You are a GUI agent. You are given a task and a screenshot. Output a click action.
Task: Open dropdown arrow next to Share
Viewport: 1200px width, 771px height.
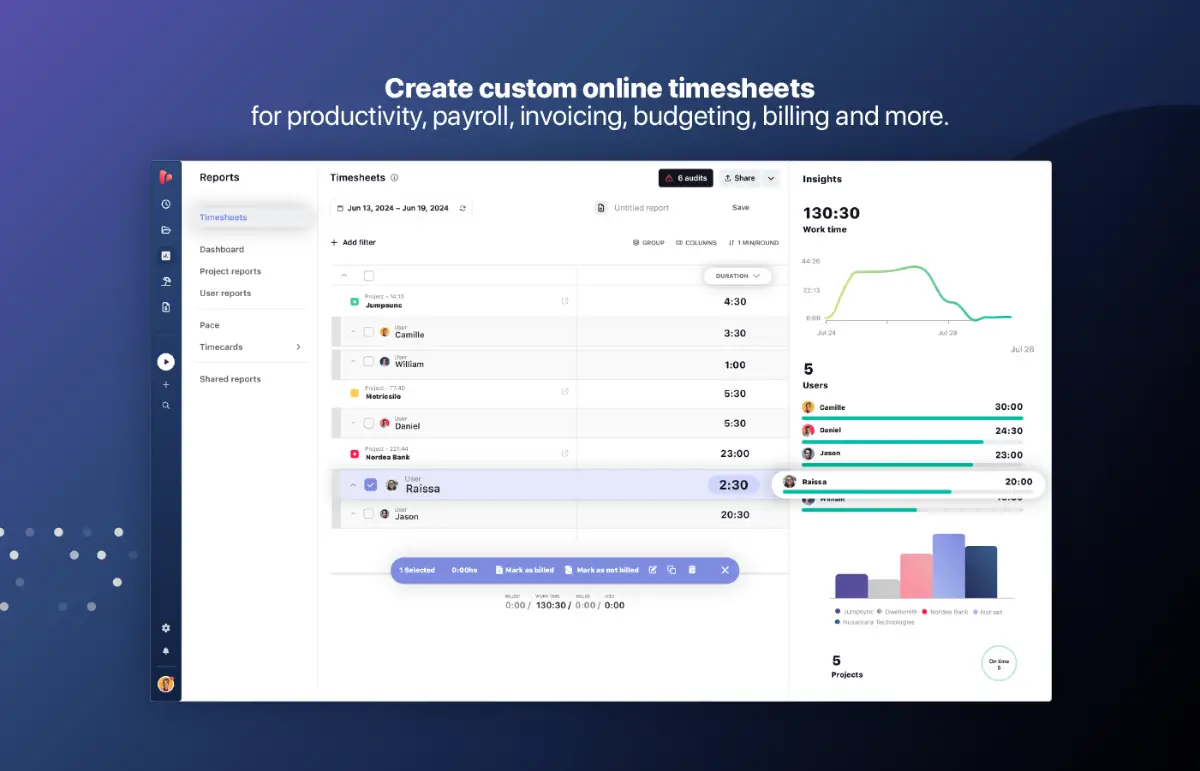(x=770, y=178)
